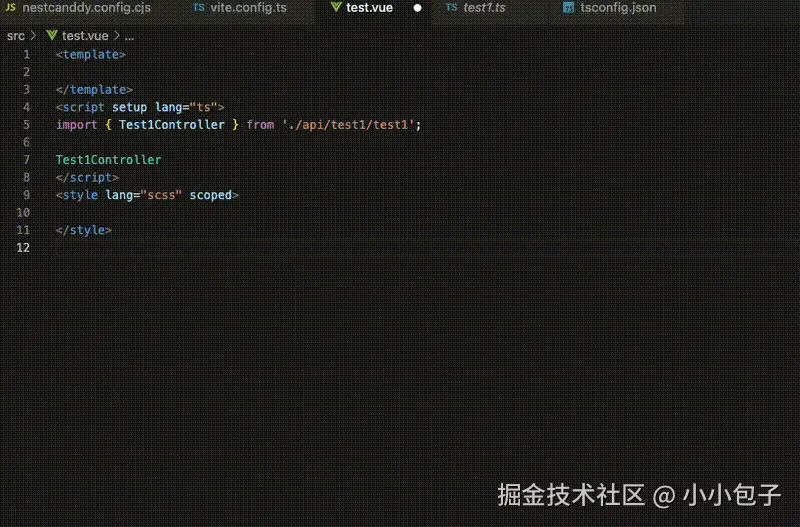Click the 'from' keyword on line 5
800x527 pixels.
click(260, 125)
